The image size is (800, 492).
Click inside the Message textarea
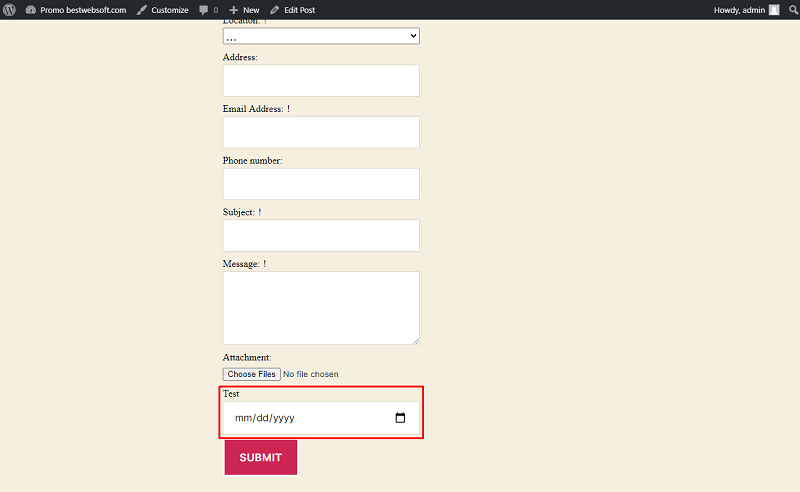321,308
